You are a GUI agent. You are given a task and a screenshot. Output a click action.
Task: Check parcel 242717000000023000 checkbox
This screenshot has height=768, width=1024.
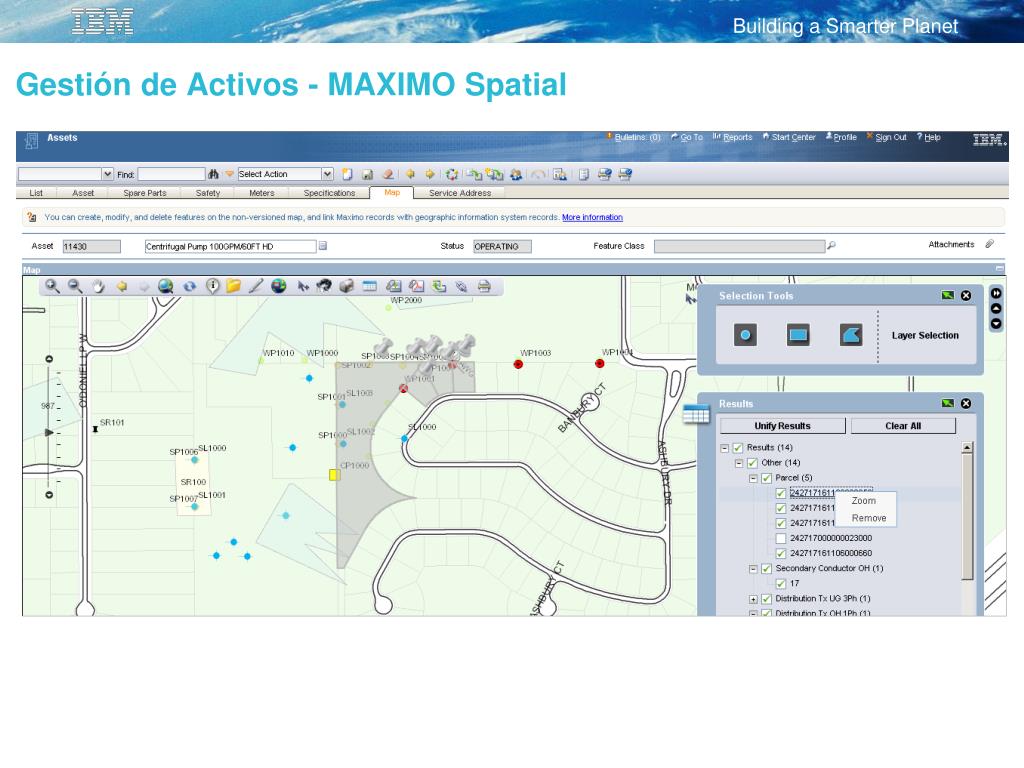[780, 538]
